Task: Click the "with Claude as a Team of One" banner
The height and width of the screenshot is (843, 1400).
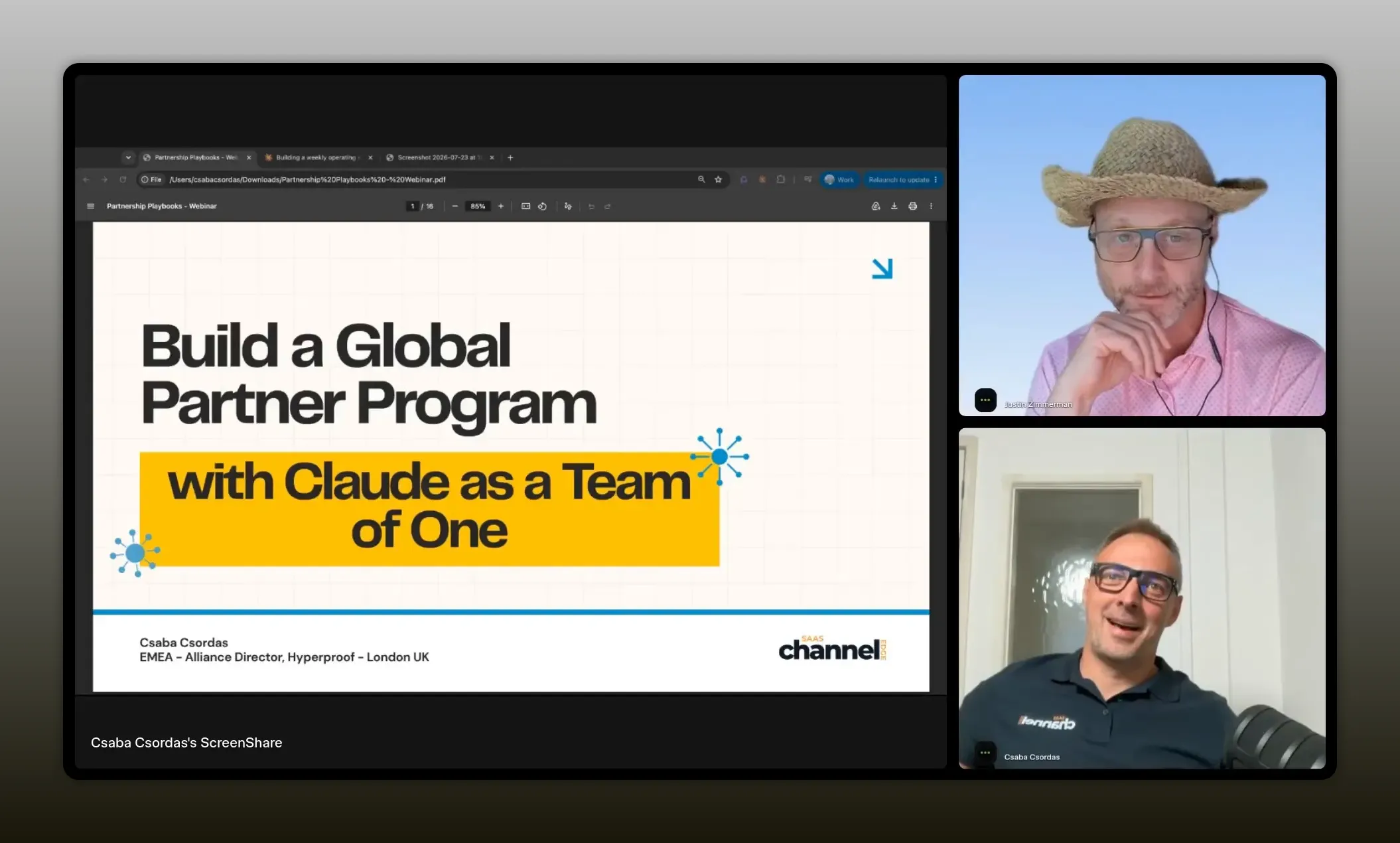Action: (x=429, y=509)
